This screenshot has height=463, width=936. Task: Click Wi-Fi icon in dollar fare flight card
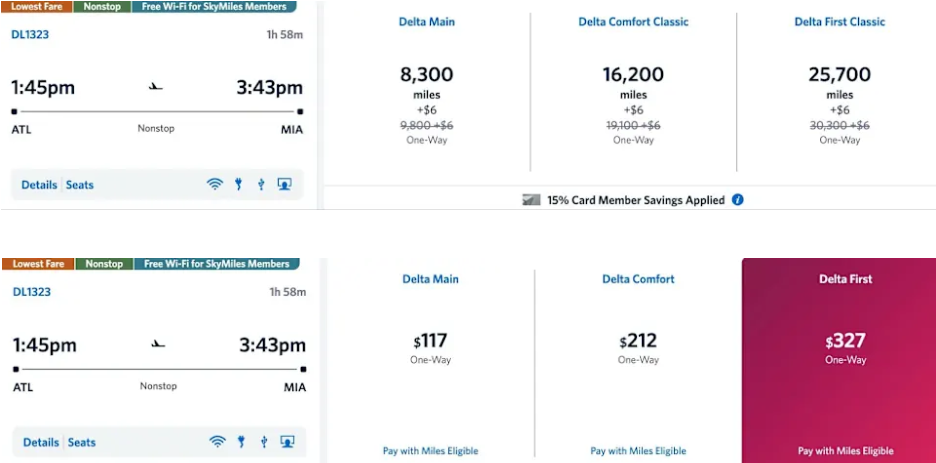[x=217, y=442]
